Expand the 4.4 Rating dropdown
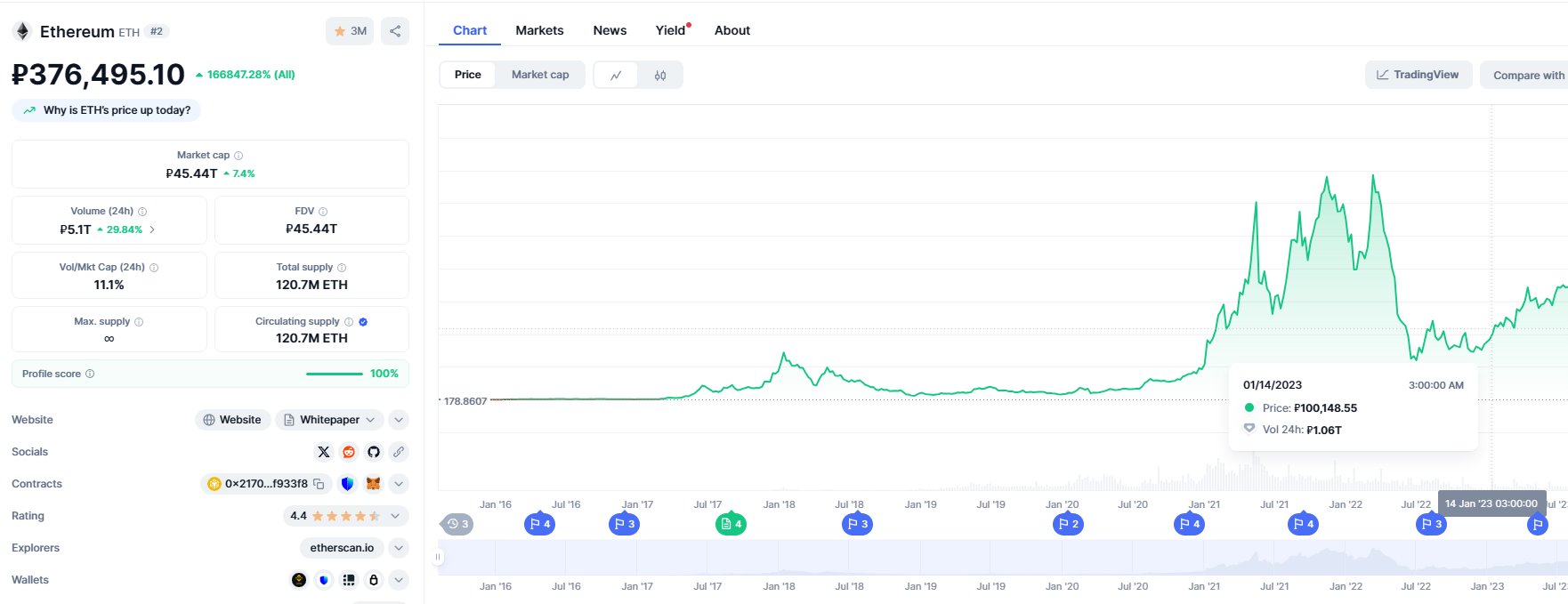Screen dimensions: 1568x604 coord(346,516)
